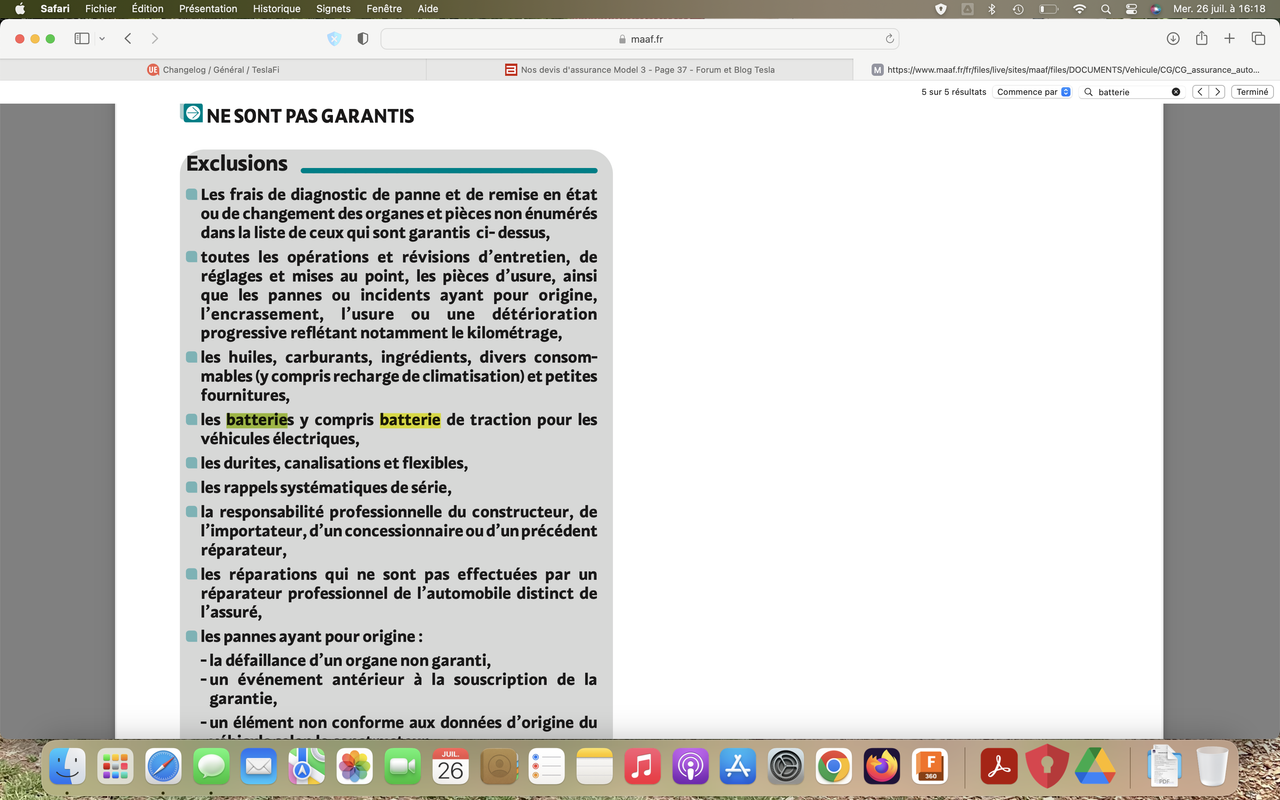This screenshot has height=800, width=1280.
Task: Reload the current page
Action: click(x=889, y=39)
